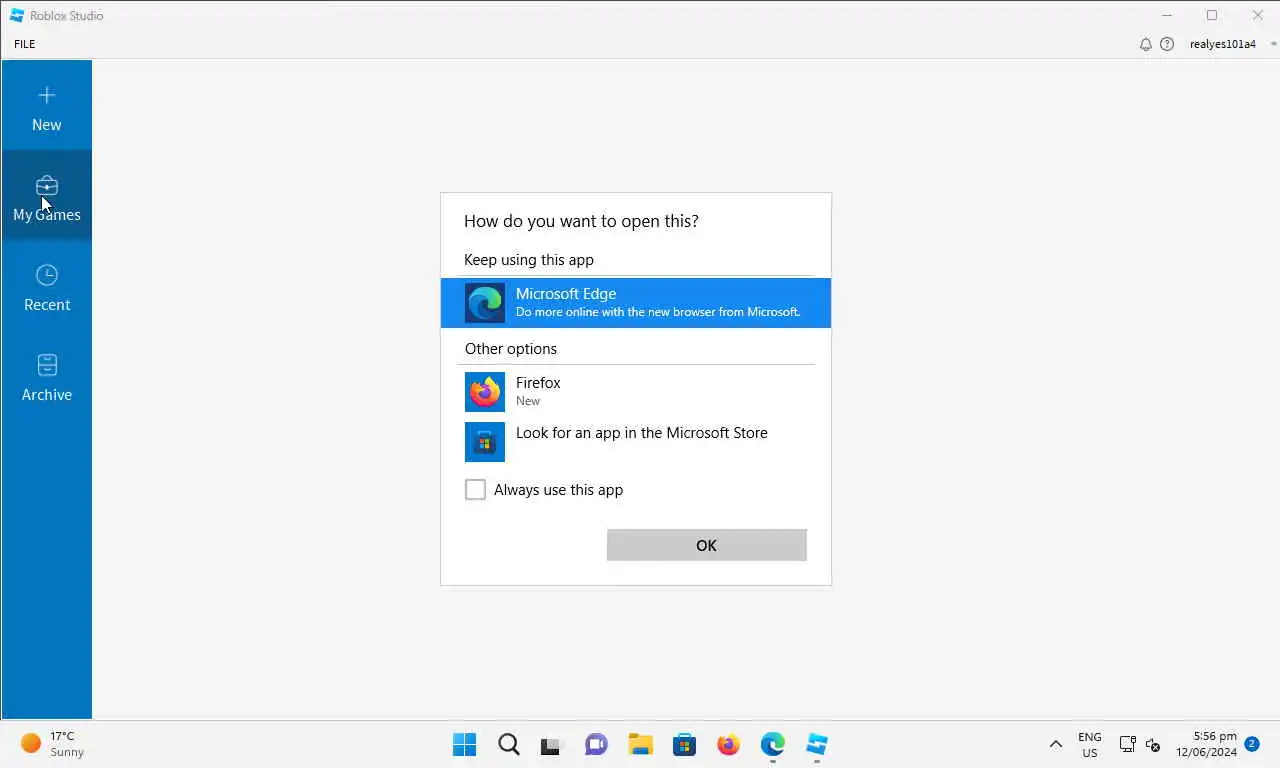Click the help question mark icon
This screenshot has width=1280, height=768.
click(x=1167, y=44)
